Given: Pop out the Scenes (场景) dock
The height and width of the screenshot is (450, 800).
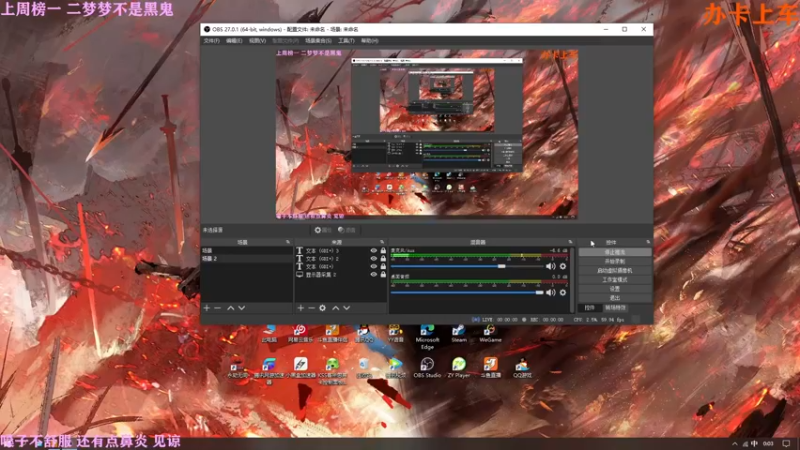Looking at the screenshot, I should [288, 242].
